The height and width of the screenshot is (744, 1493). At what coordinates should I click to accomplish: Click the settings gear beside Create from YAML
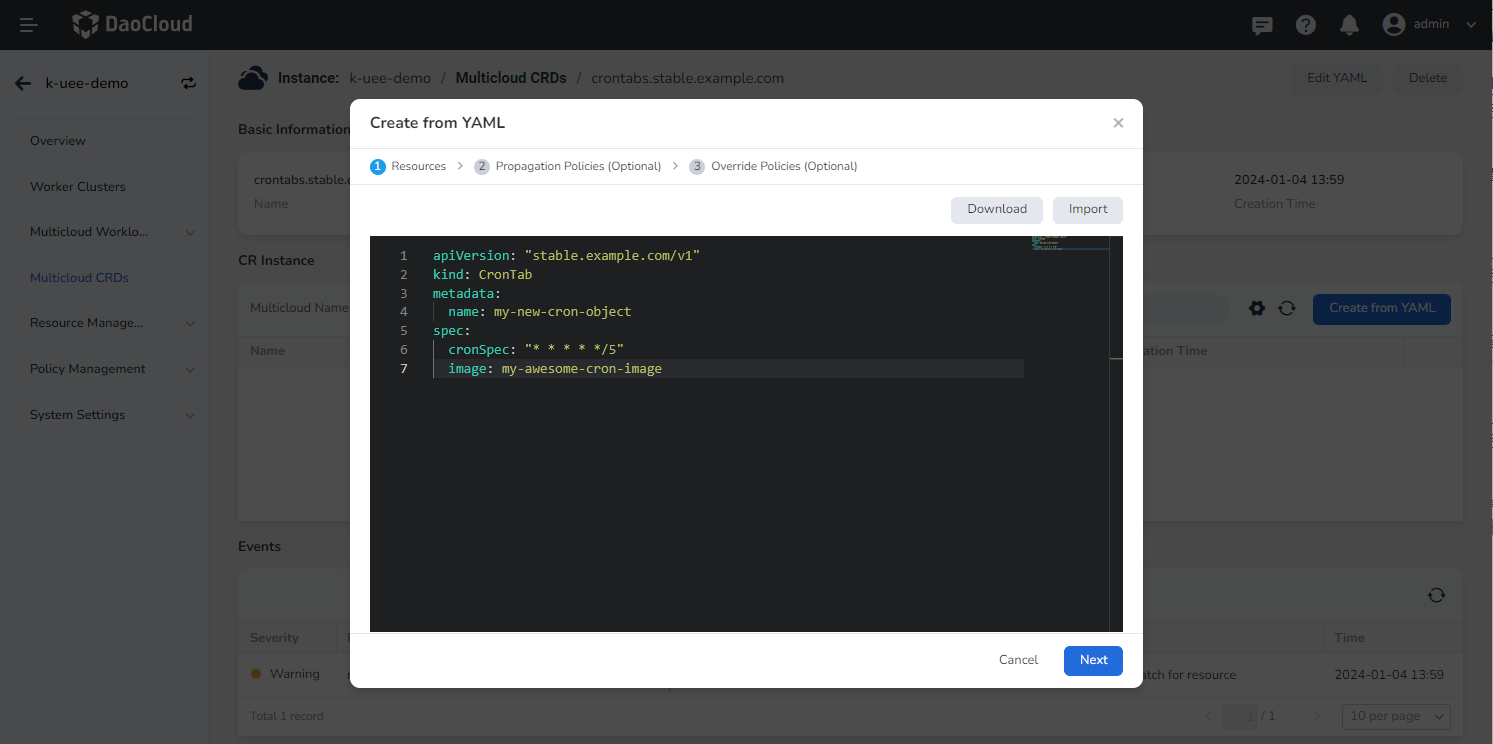point(1257,308)
